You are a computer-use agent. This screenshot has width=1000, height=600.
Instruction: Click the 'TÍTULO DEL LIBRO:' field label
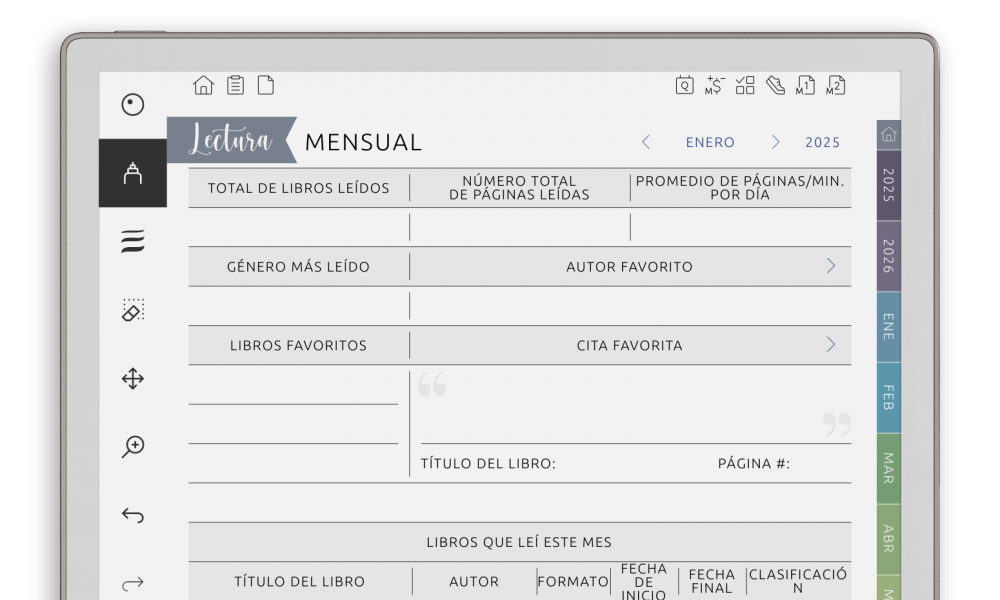tap(488, 464)
